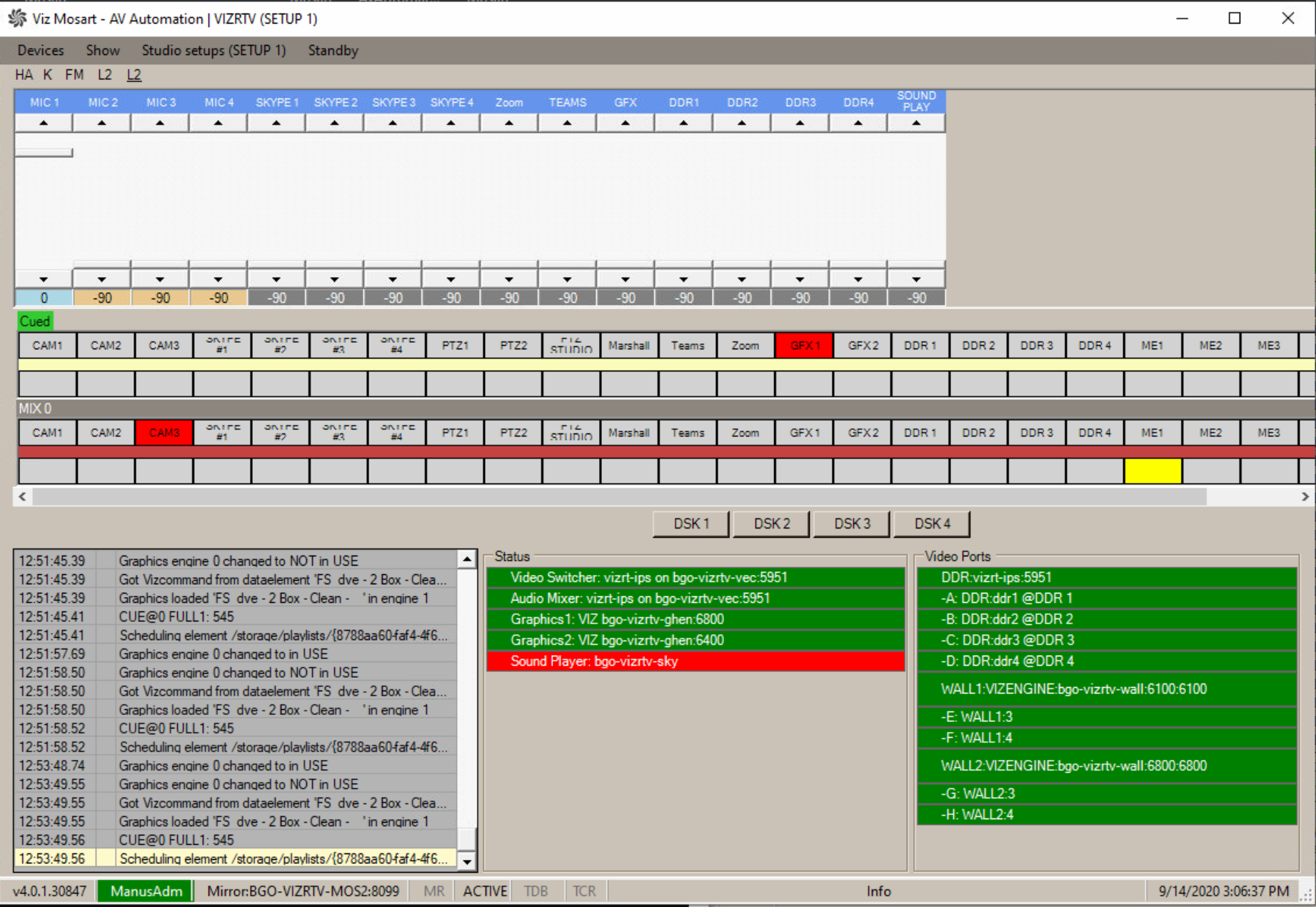Nudge DDR3 audio channel up arrow
The width and height of the screenshot is (1316, 907).
coord(800,122)
